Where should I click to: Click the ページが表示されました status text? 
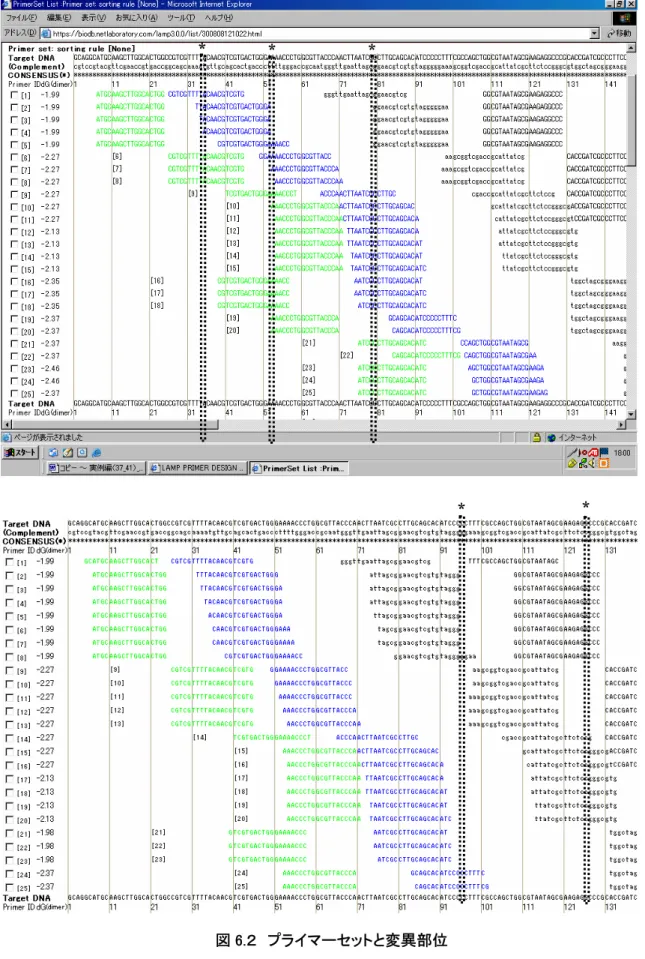point(48,438)
